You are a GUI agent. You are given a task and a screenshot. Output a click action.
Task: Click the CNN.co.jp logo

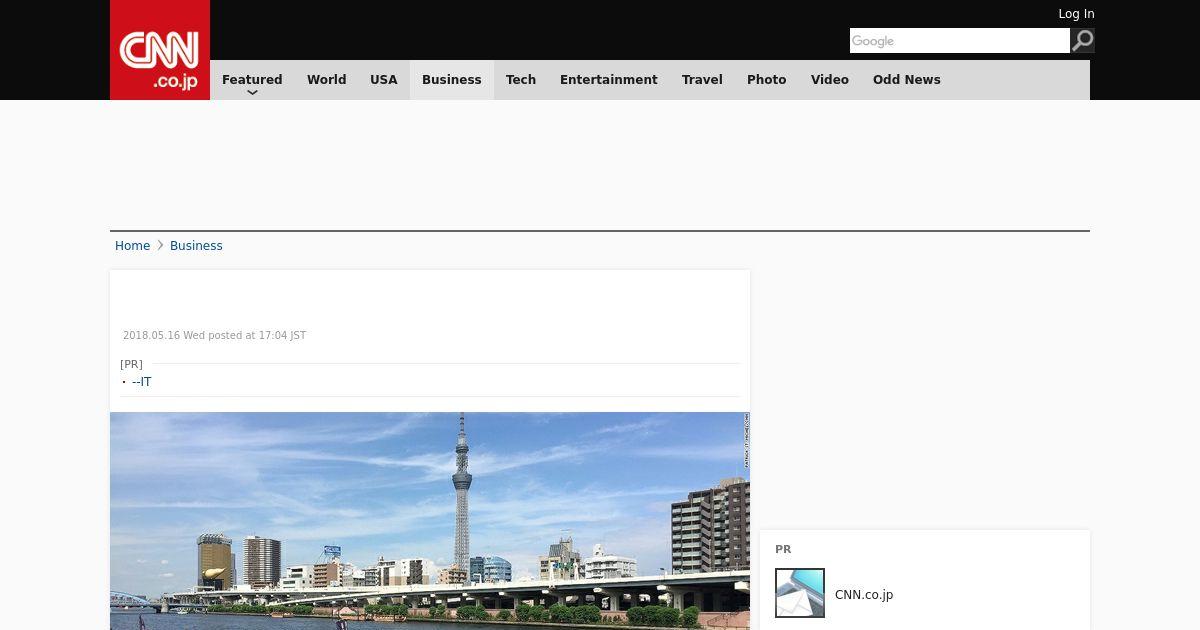(x=160, y=50)
